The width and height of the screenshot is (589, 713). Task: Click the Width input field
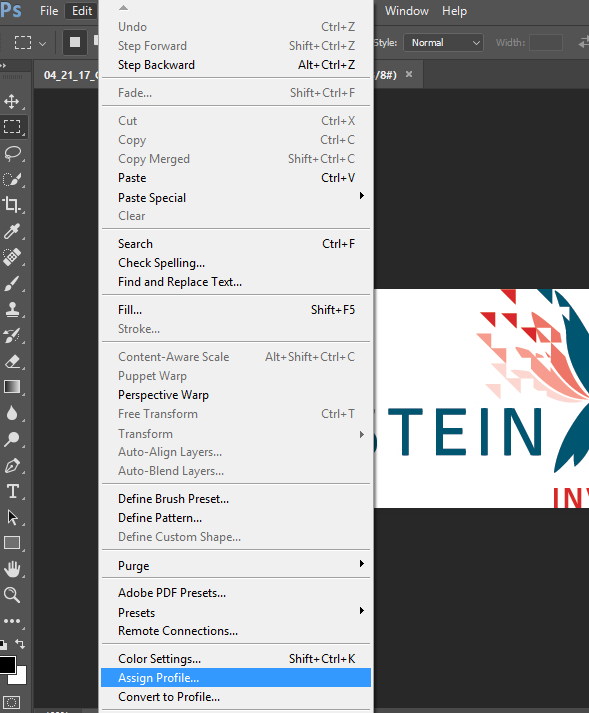point(546,43)
